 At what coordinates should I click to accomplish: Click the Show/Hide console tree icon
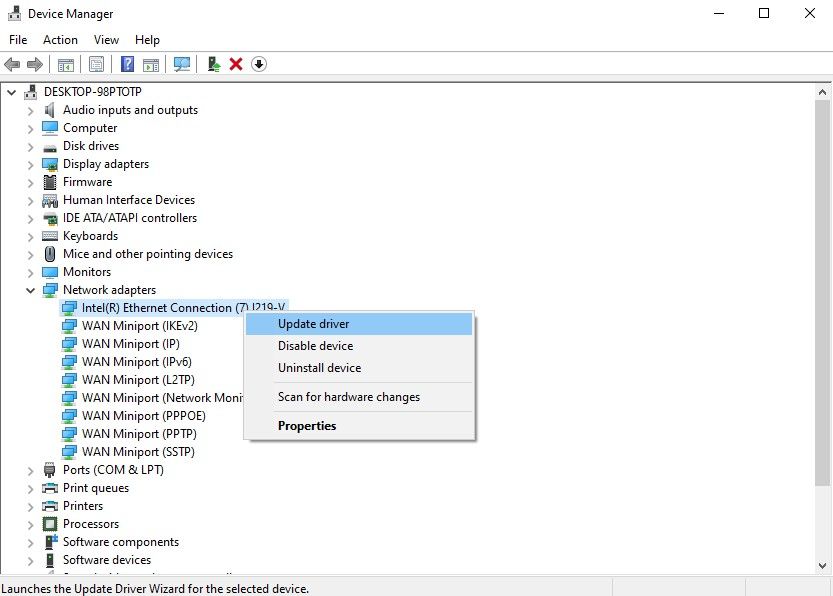pos(64,64)
